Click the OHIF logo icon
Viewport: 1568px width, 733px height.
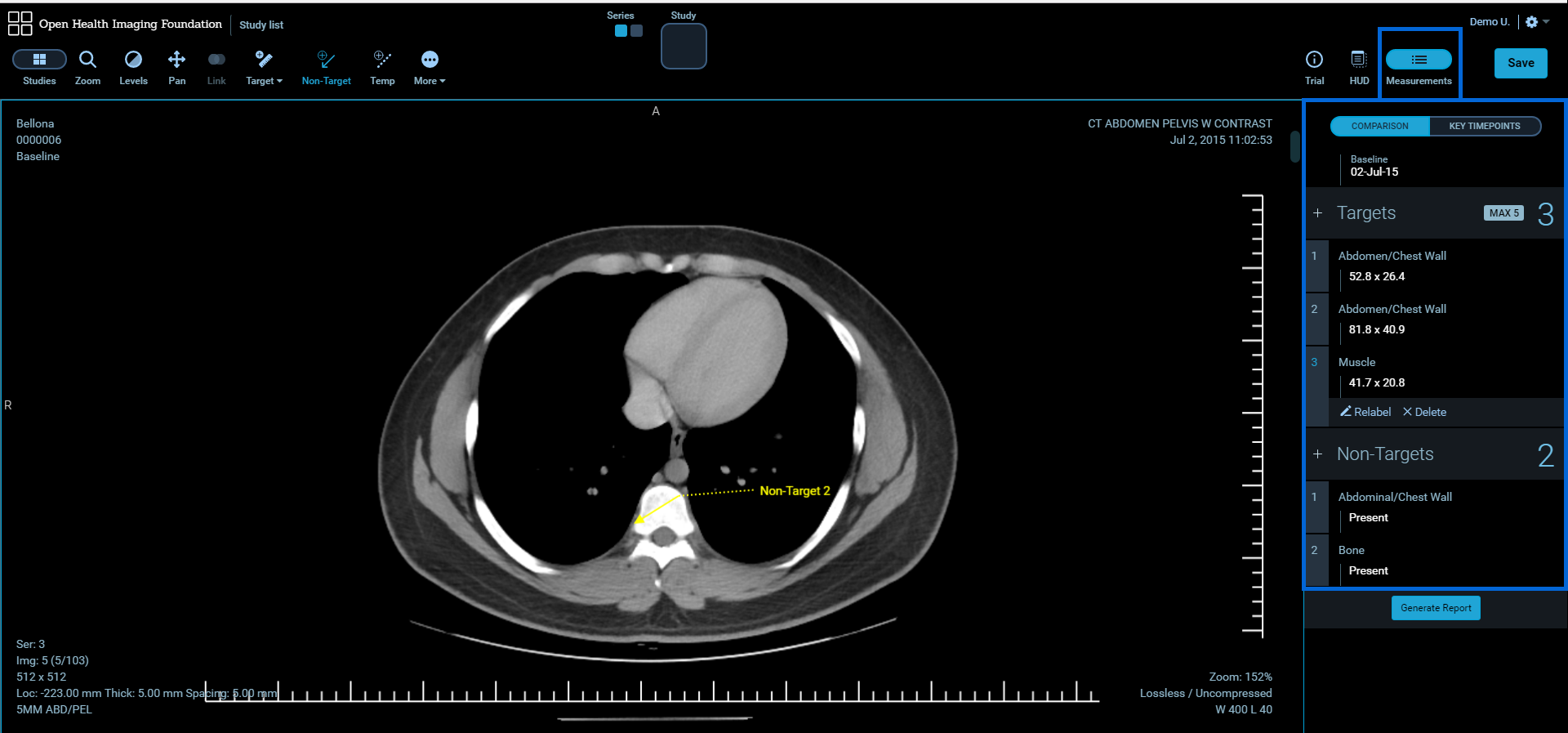coord(20,24)
